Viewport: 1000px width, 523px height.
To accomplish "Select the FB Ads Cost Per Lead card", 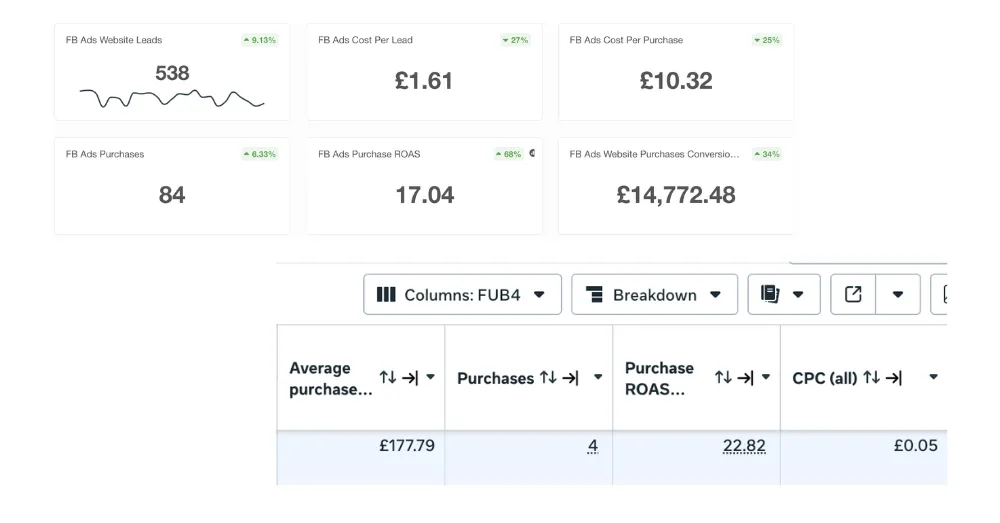I will [424, 72].
